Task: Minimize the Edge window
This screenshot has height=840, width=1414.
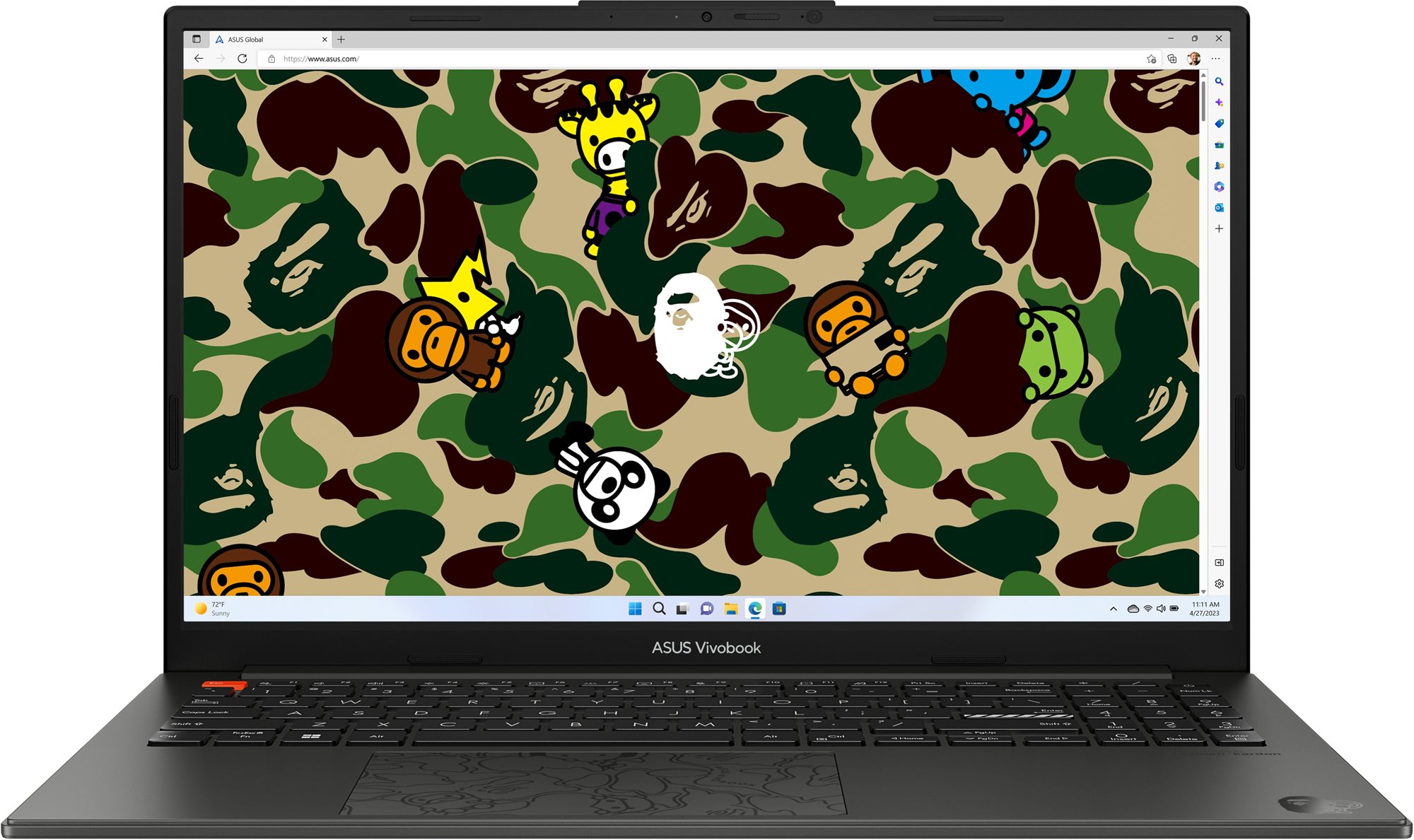Action: pyautogui.click(x=1171, y=39)
